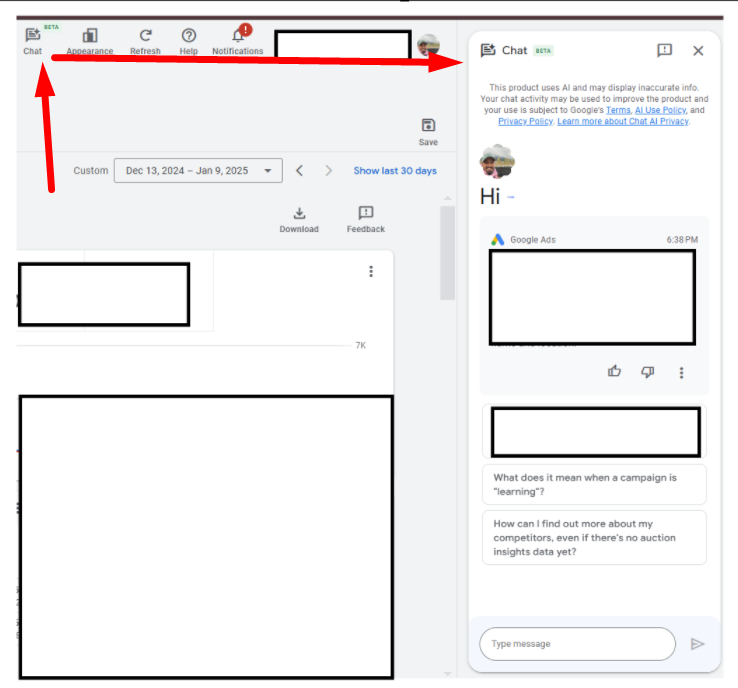Open the Chat beta icon in toolbar
The image size is (738, 688).
click(33, 37)
